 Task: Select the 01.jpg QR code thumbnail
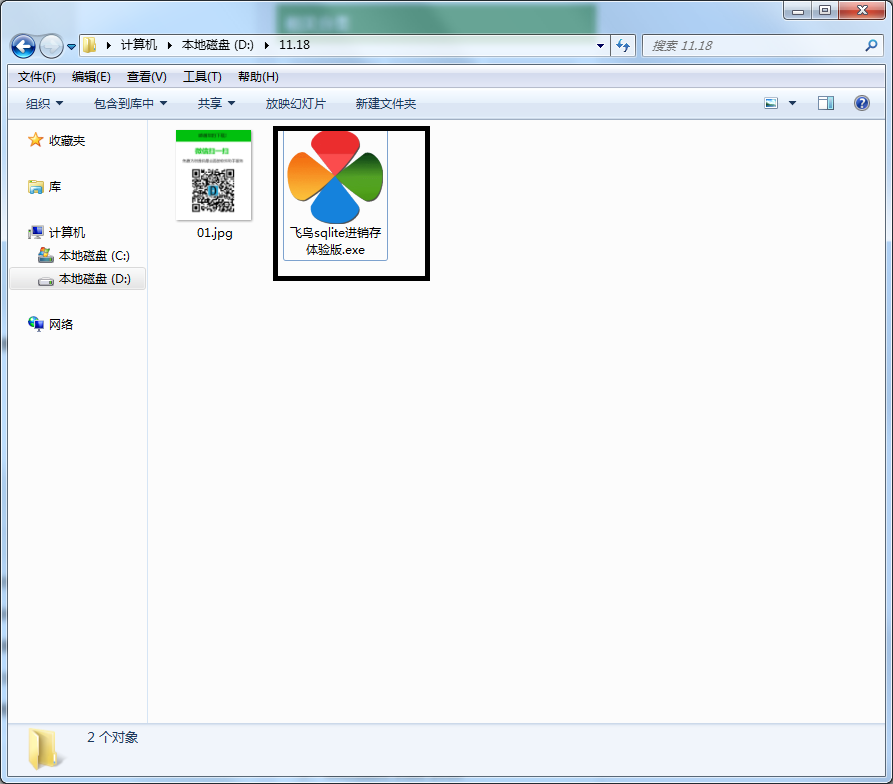coord(214,175)
